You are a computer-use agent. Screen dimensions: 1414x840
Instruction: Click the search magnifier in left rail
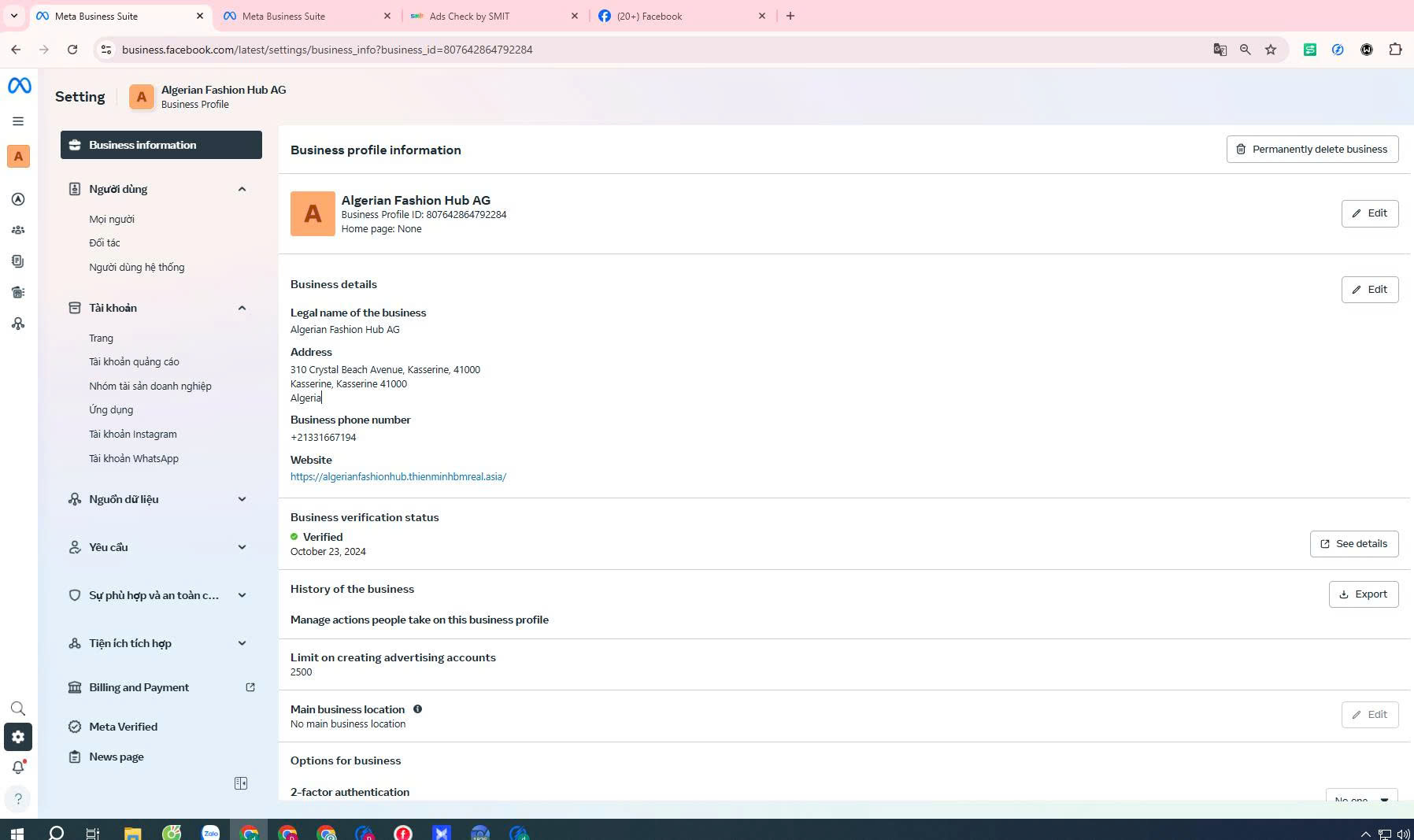tap(18, 709)
